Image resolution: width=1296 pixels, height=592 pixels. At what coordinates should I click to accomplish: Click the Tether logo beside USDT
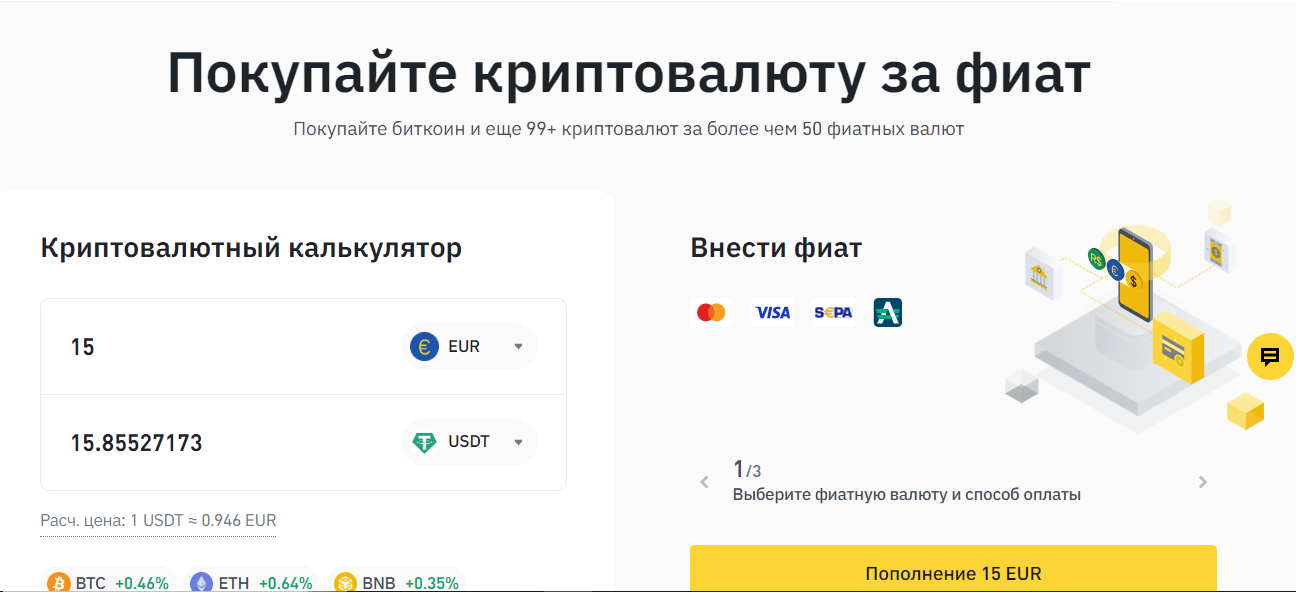pyautogui.click(x=424, y=441)
